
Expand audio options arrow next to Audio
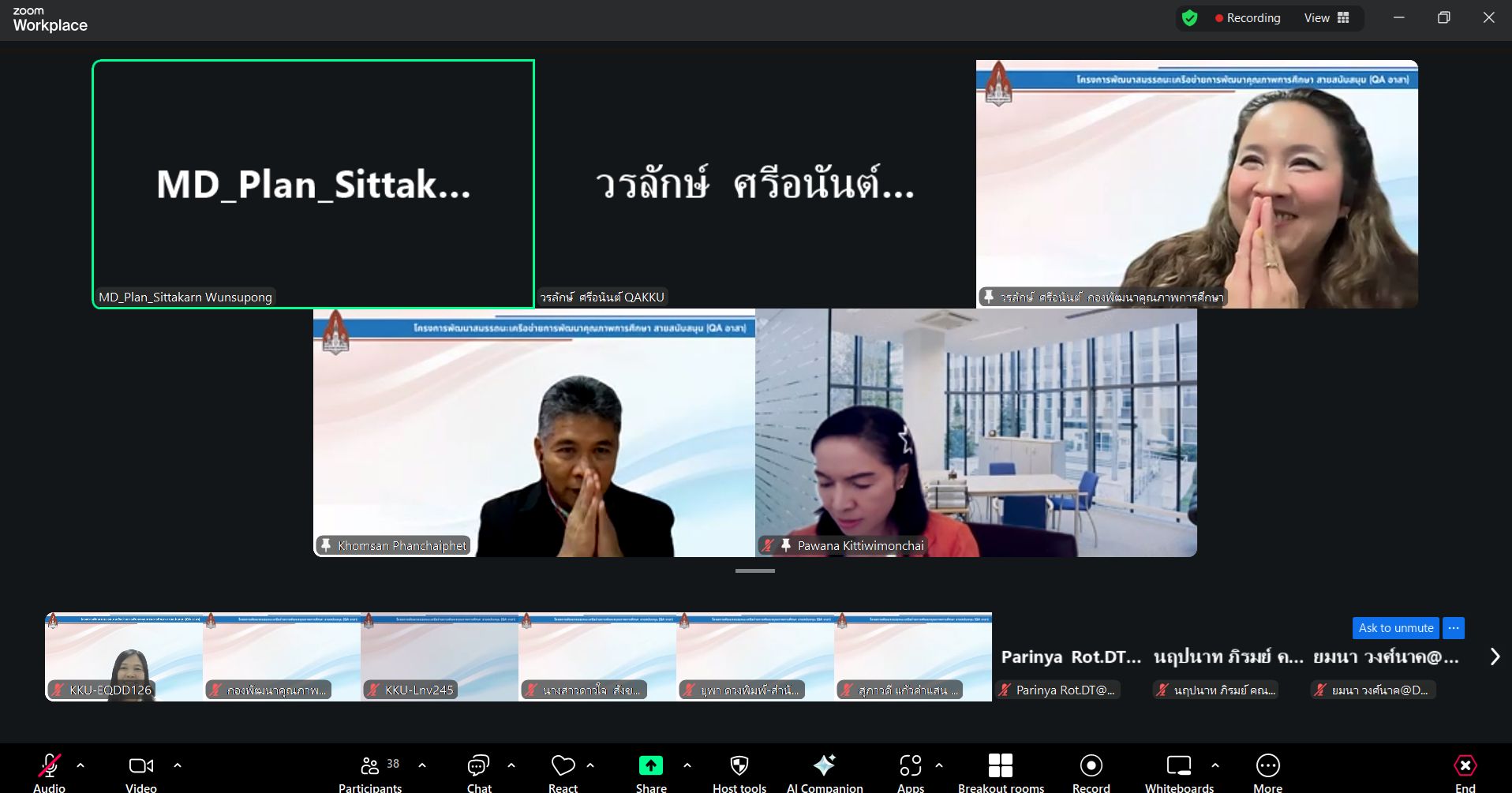(80, 765)
